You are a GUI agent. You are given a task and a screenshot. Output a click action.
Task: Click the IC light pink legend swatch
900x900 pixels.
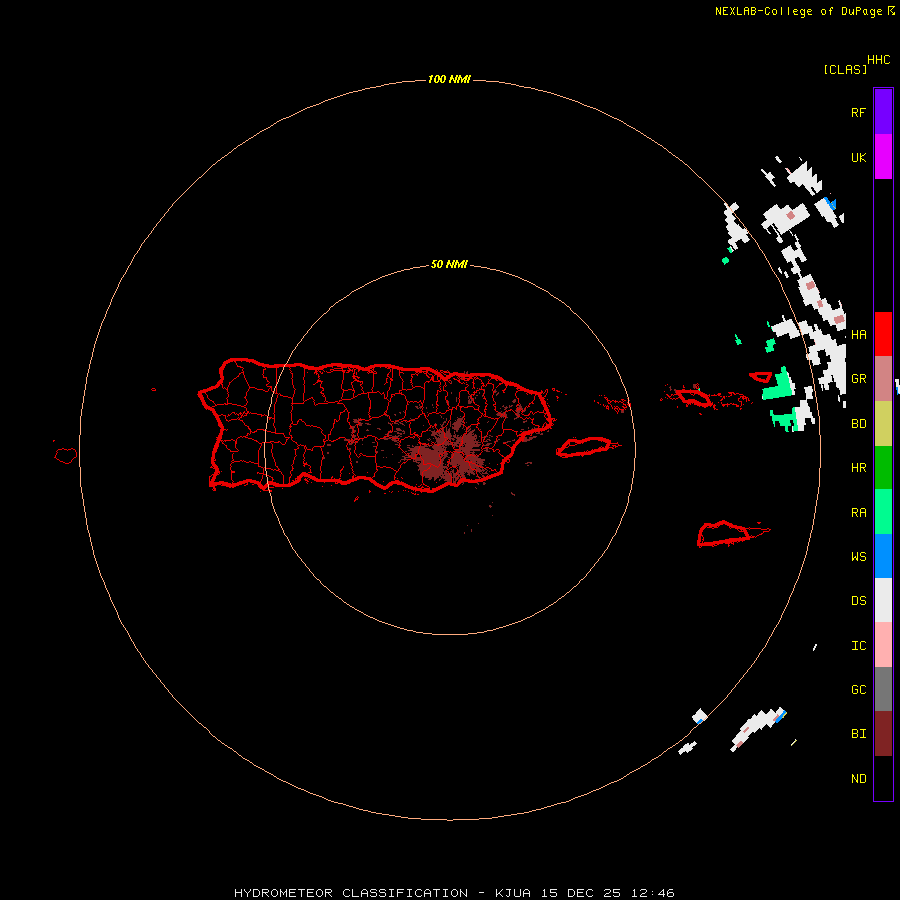pyautogui.click(x=883, y=645)
